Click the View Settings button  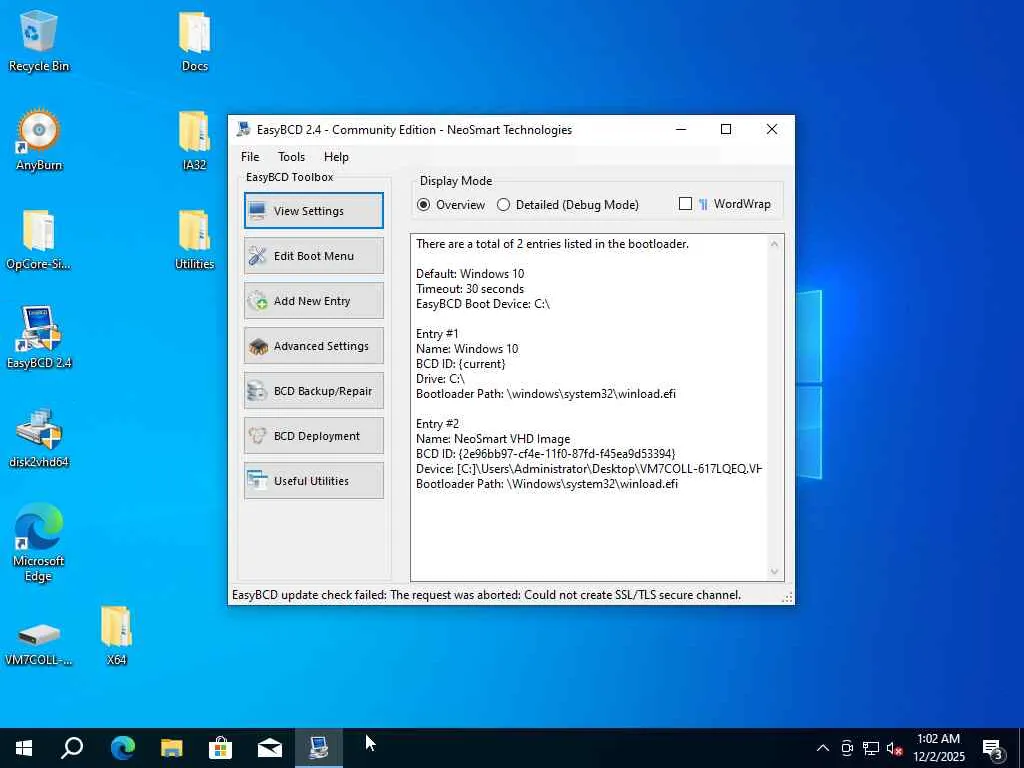click(x=313, y=210)
